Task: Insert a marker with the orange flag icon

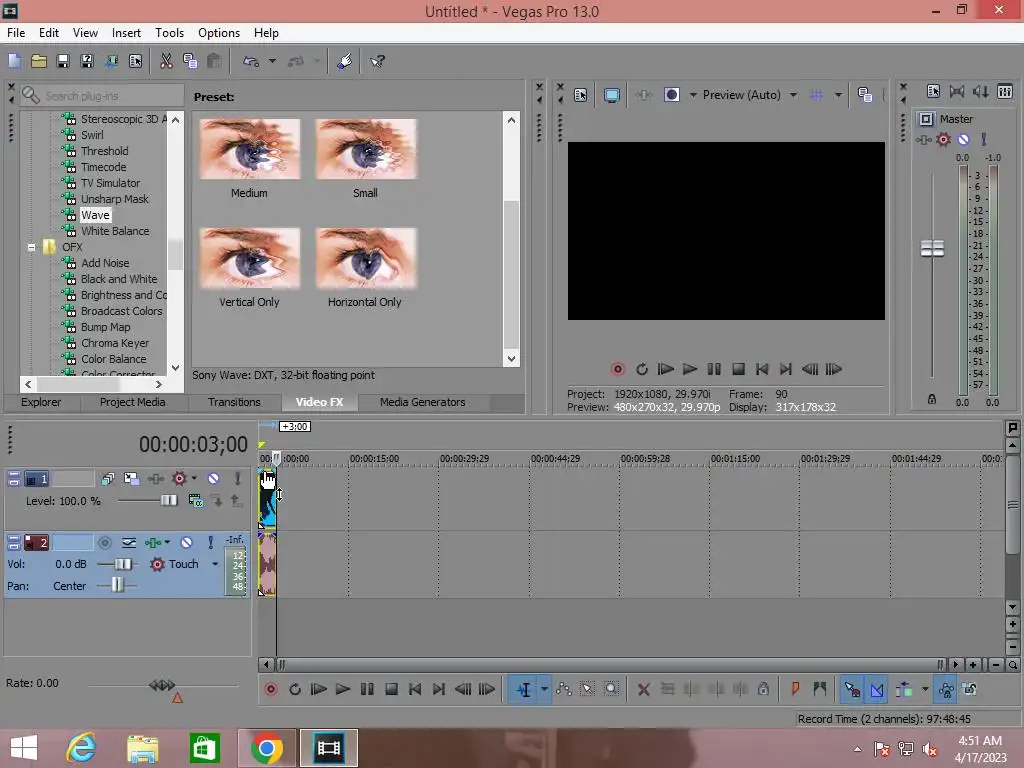Action: point(795,689)
